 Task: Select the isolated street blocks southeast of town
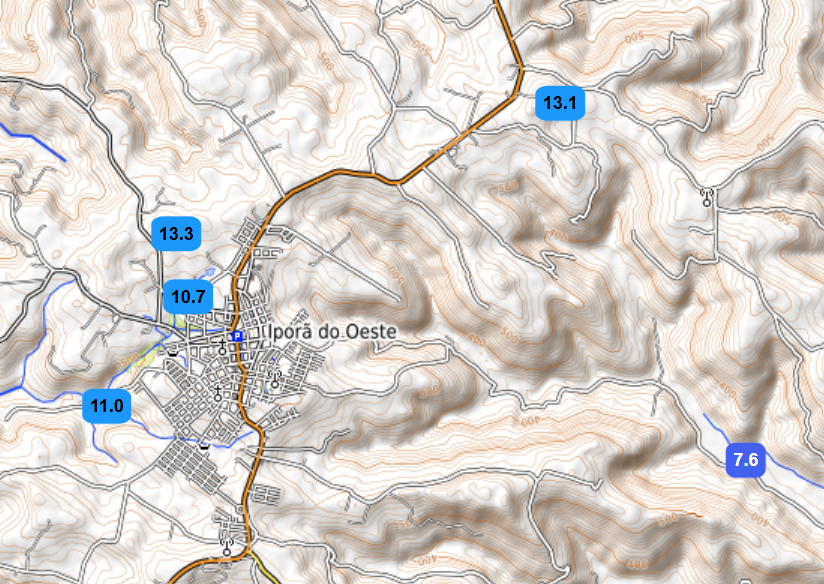pyautogui.click(x=265, y=494)
